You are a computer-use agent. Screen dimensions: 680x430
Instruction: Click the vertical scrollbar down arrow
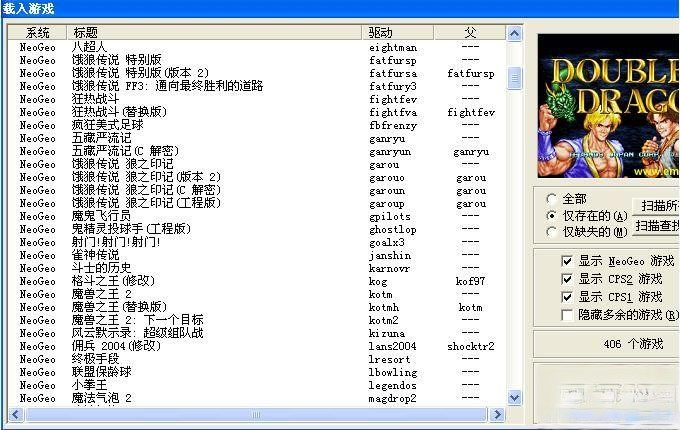point(514,397)
